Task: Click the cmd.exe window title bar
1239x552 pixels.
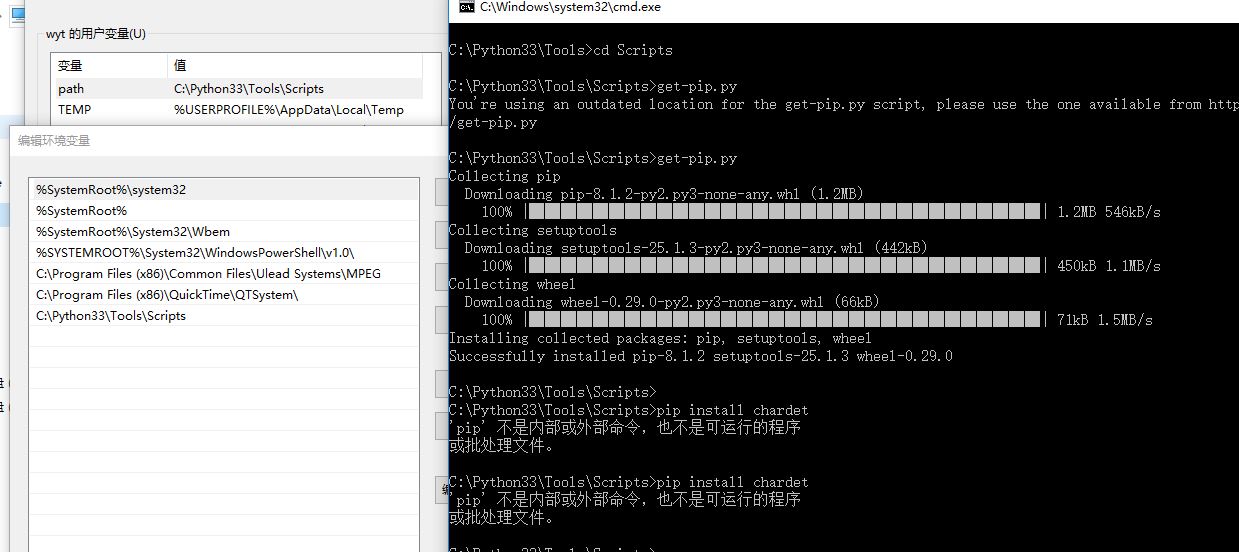Action: (800, 8)
